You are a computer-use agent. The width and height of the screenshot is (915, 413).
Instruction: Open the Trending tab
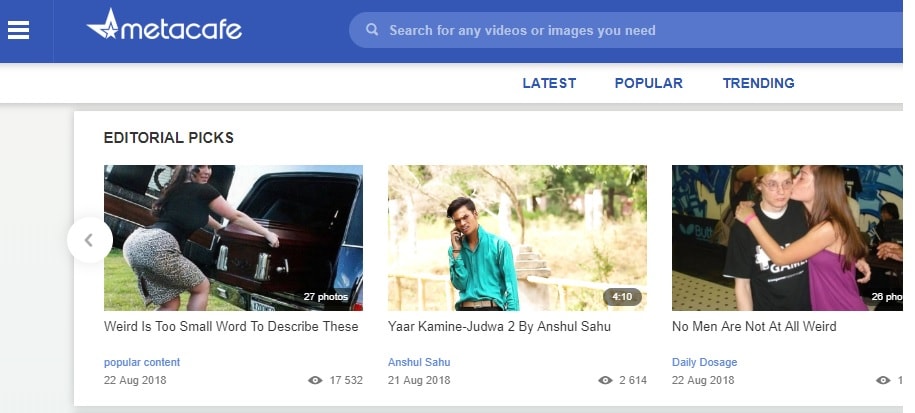click(x=758, y=83)
